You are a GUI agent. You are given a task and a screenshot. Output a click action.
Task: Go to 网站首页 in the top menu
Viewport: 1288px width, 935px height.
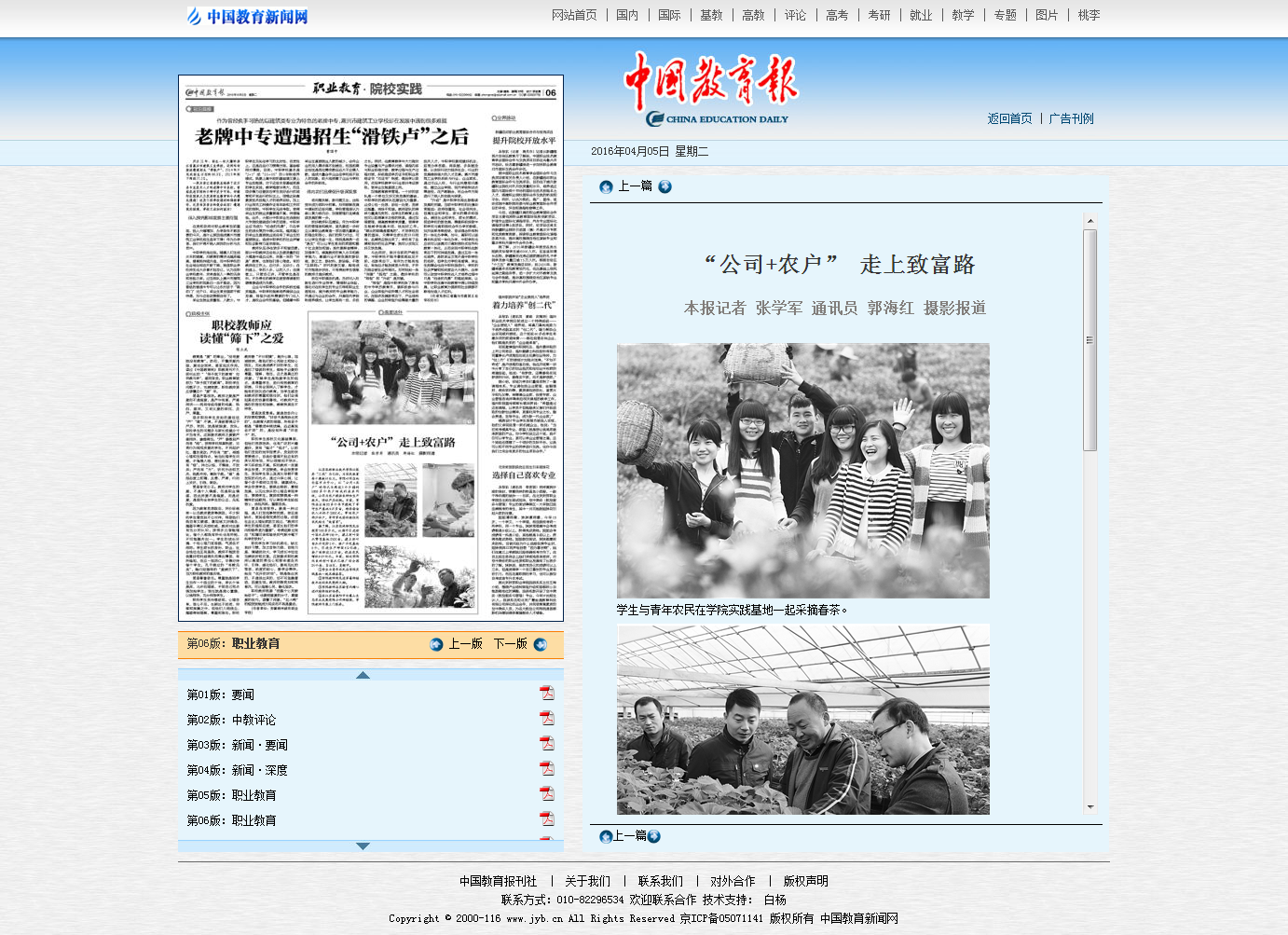point(574,15)
